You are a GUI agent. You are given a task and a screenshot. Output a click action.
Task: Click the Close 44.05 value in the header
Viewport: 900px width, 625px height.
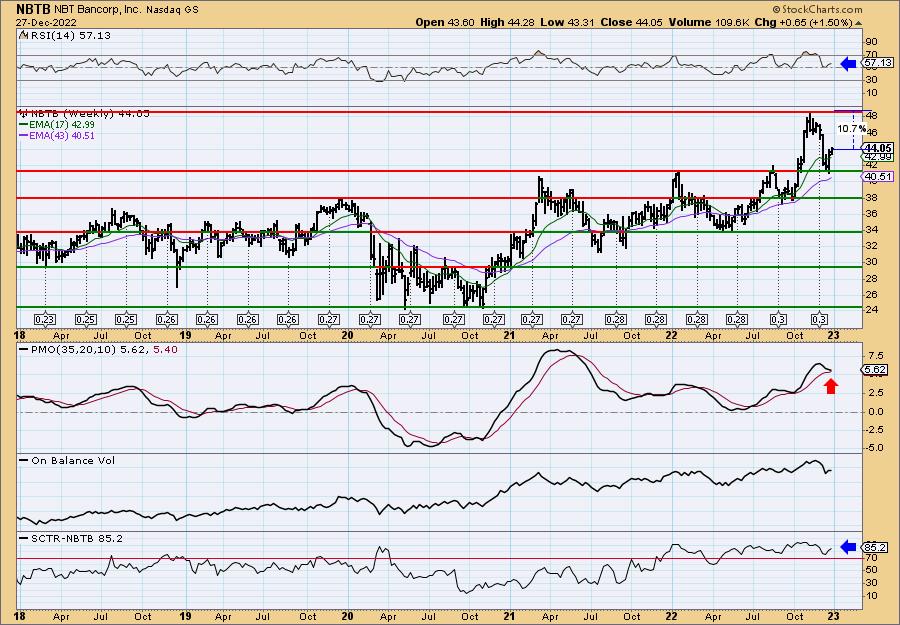tap(631, 22)
